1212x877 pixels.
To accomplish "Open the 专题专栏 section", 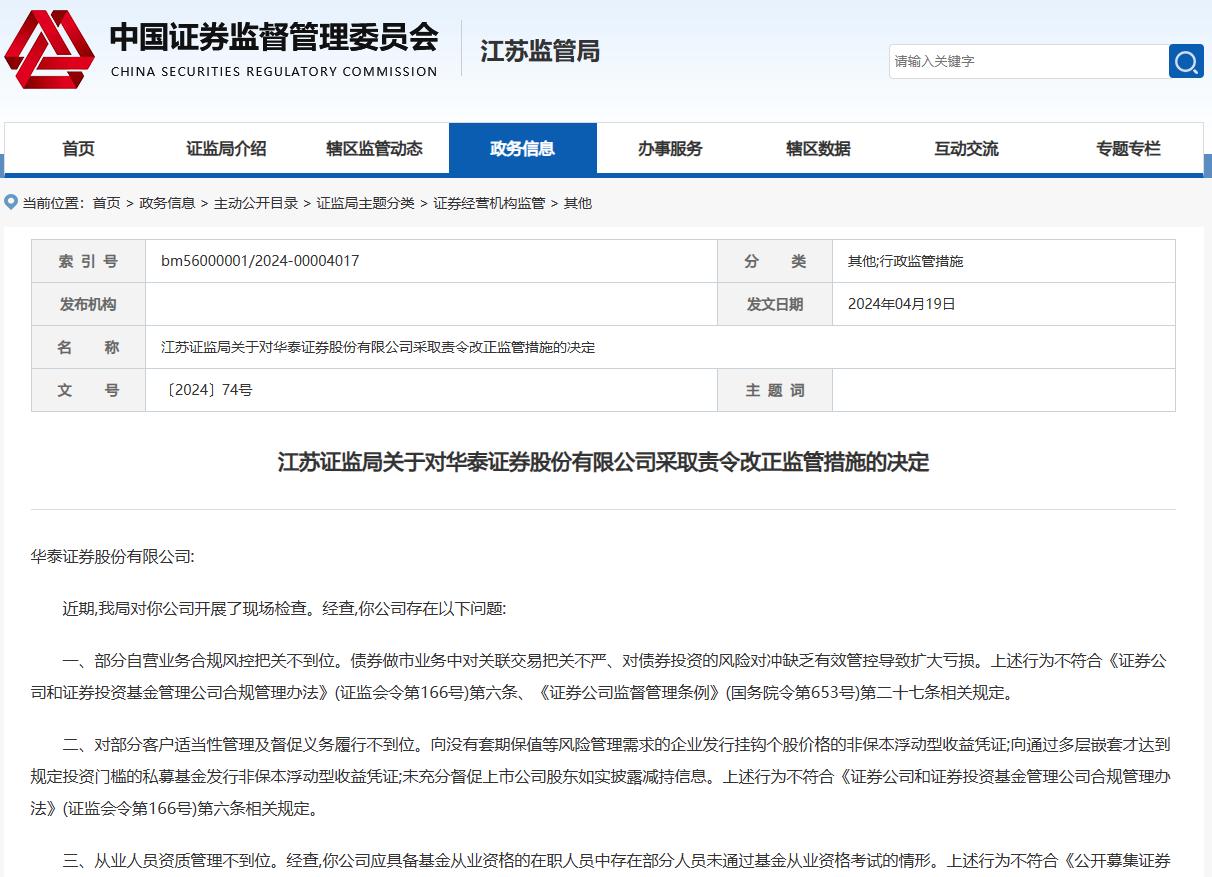I will coord(1128,148).
